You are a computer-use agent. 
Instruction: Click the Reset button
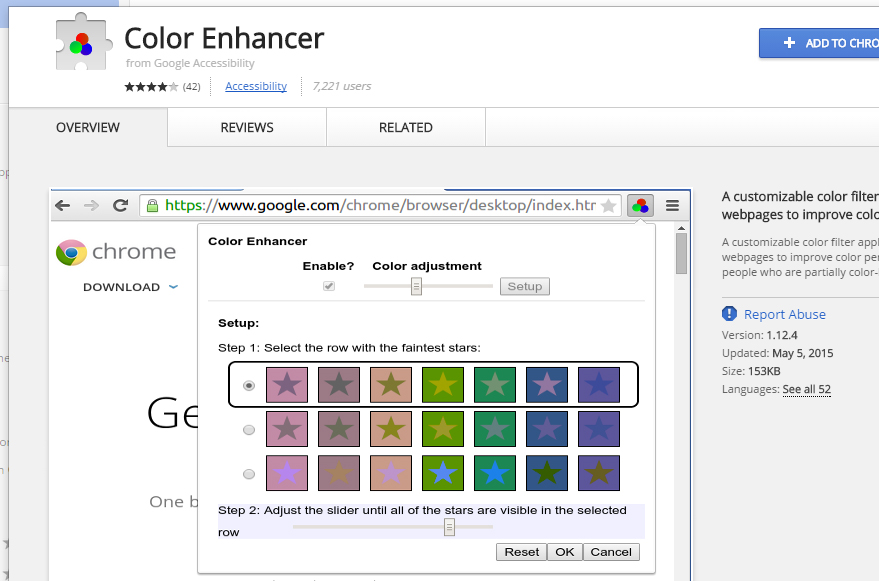[x=521, y=552]
